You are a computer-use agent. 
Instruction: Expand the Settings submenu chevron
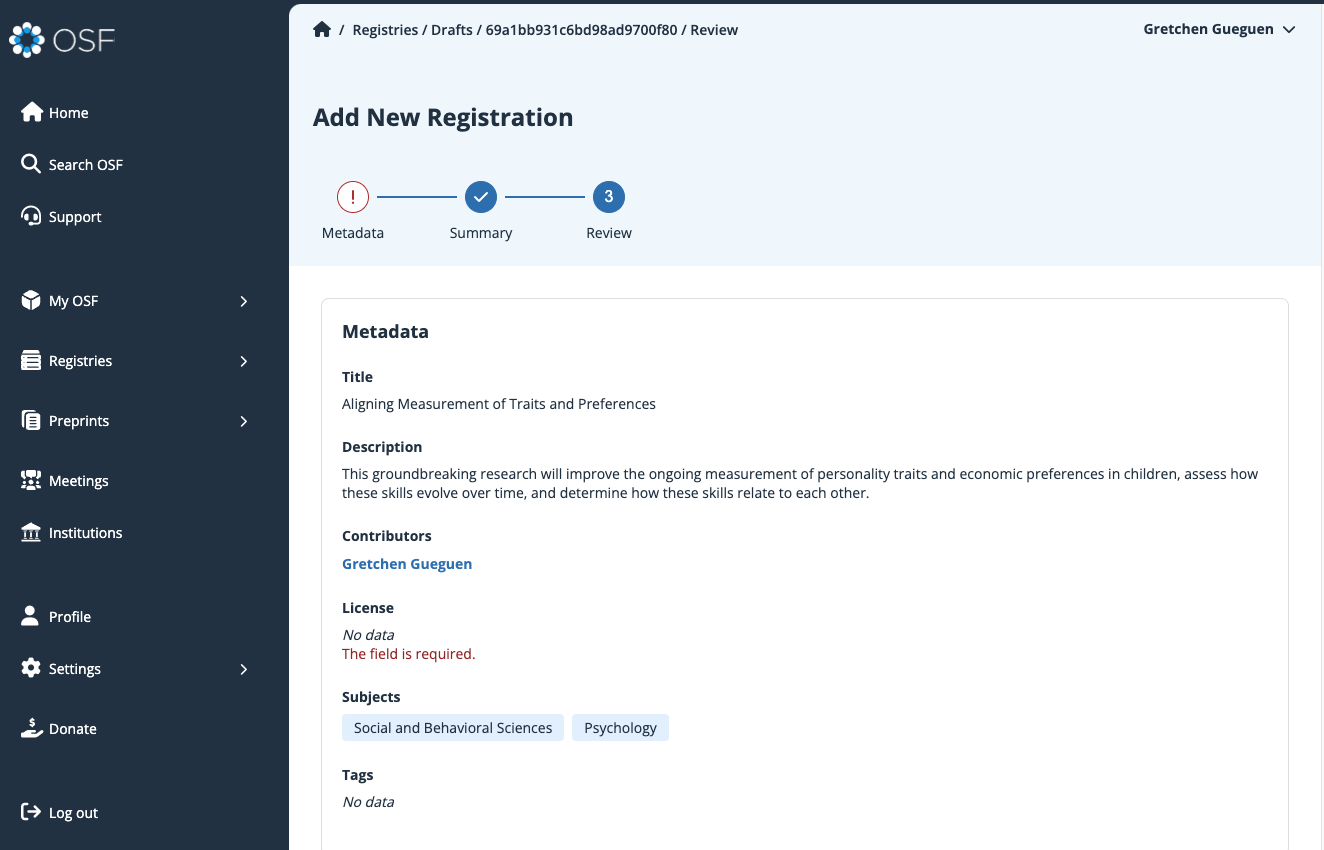[x=243, y=669]
